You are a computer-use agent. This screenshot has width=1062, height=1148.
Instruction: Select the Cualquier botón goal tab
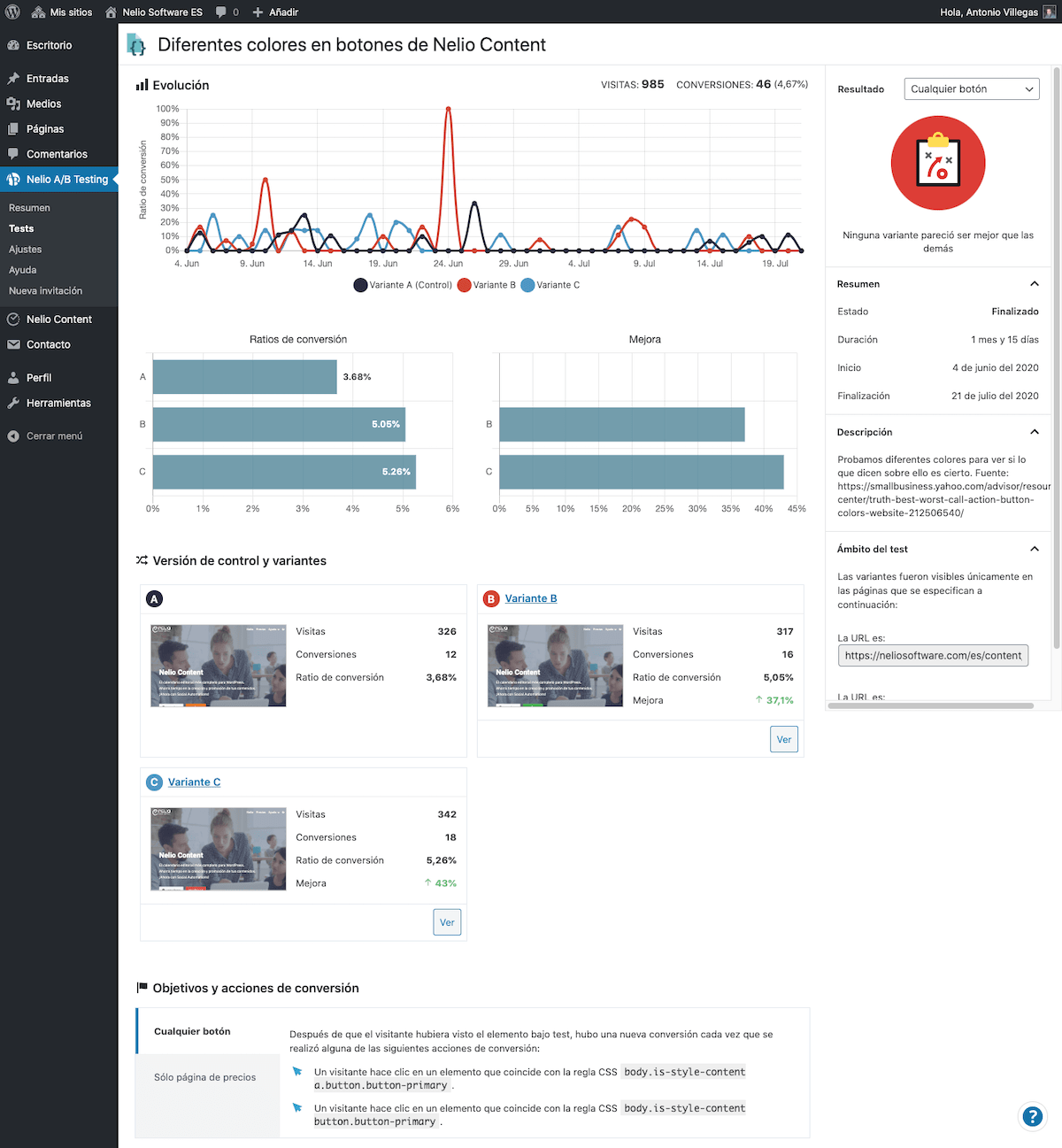tap(208, 1031)
